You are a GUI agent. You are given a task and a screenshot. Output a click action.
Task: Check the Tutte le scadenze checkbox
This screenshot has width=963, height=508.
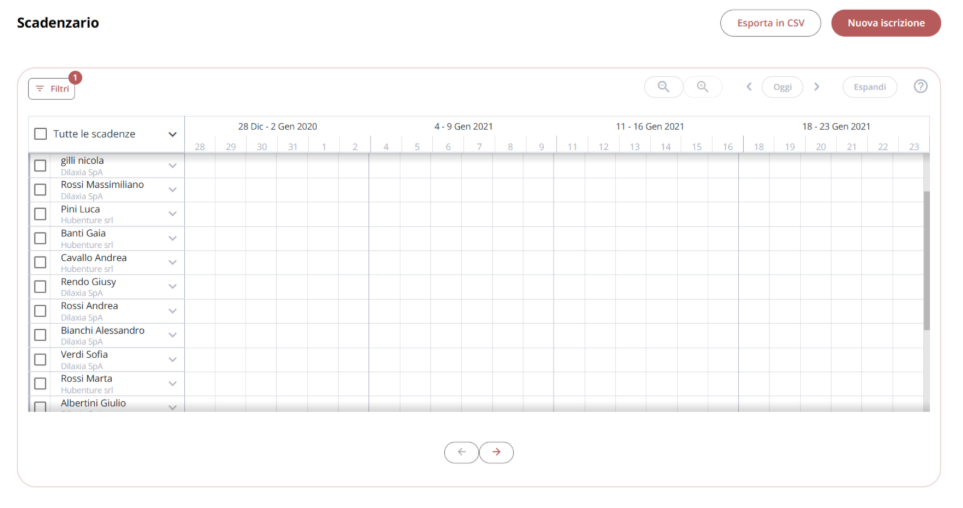[x=41, y=134]
